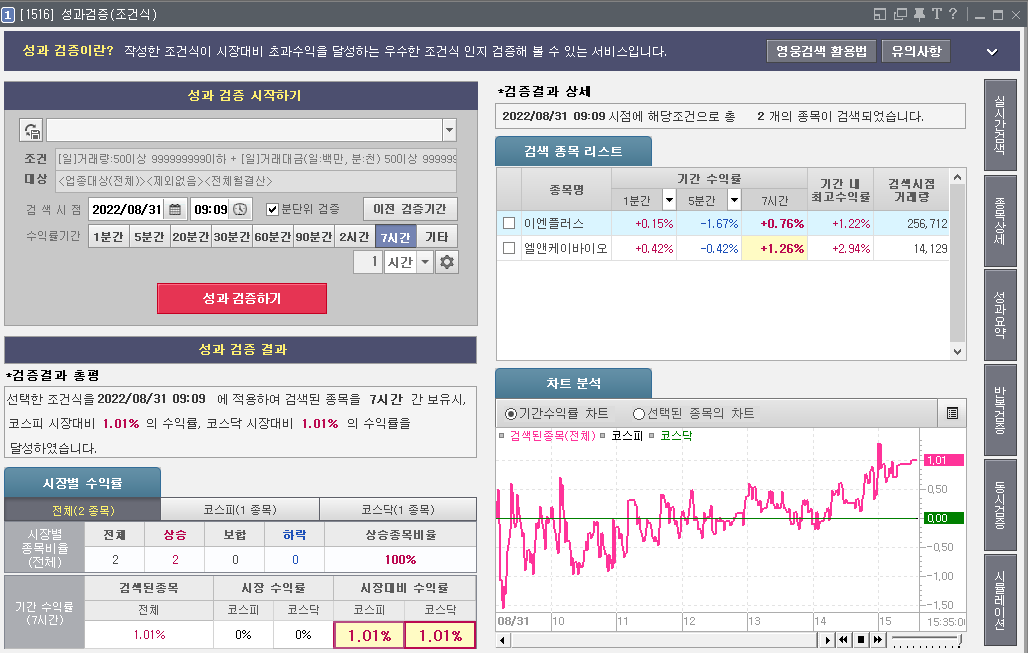Open the 실시간검색 side tab
The image size is (1028, 653).
(x=1000, y=126)
